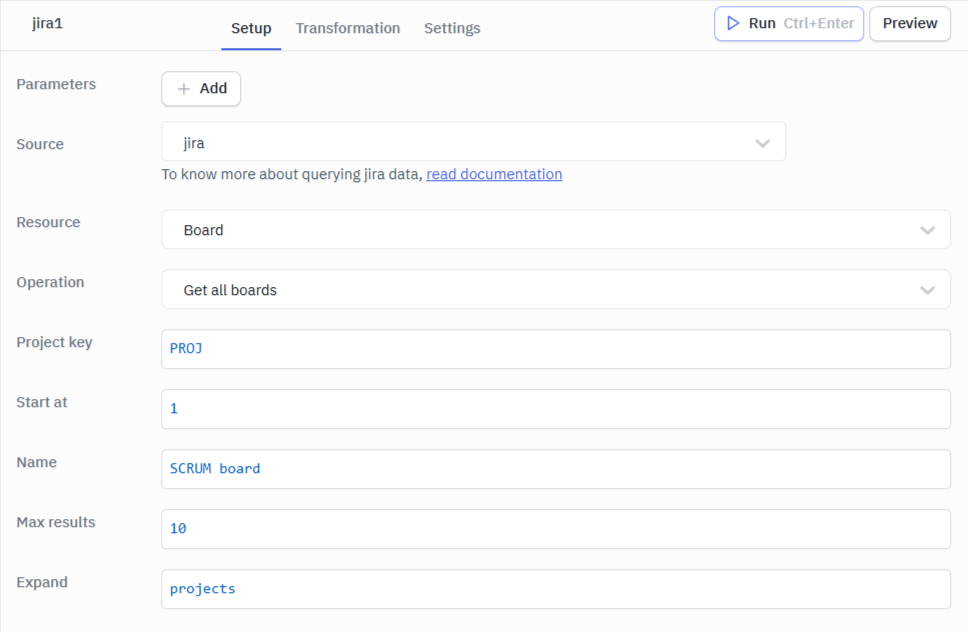The width and height of the screenshot is (968, 632).
Task: Expand the Resource Board dropdown chevron
Action: (x=927, y=230)
